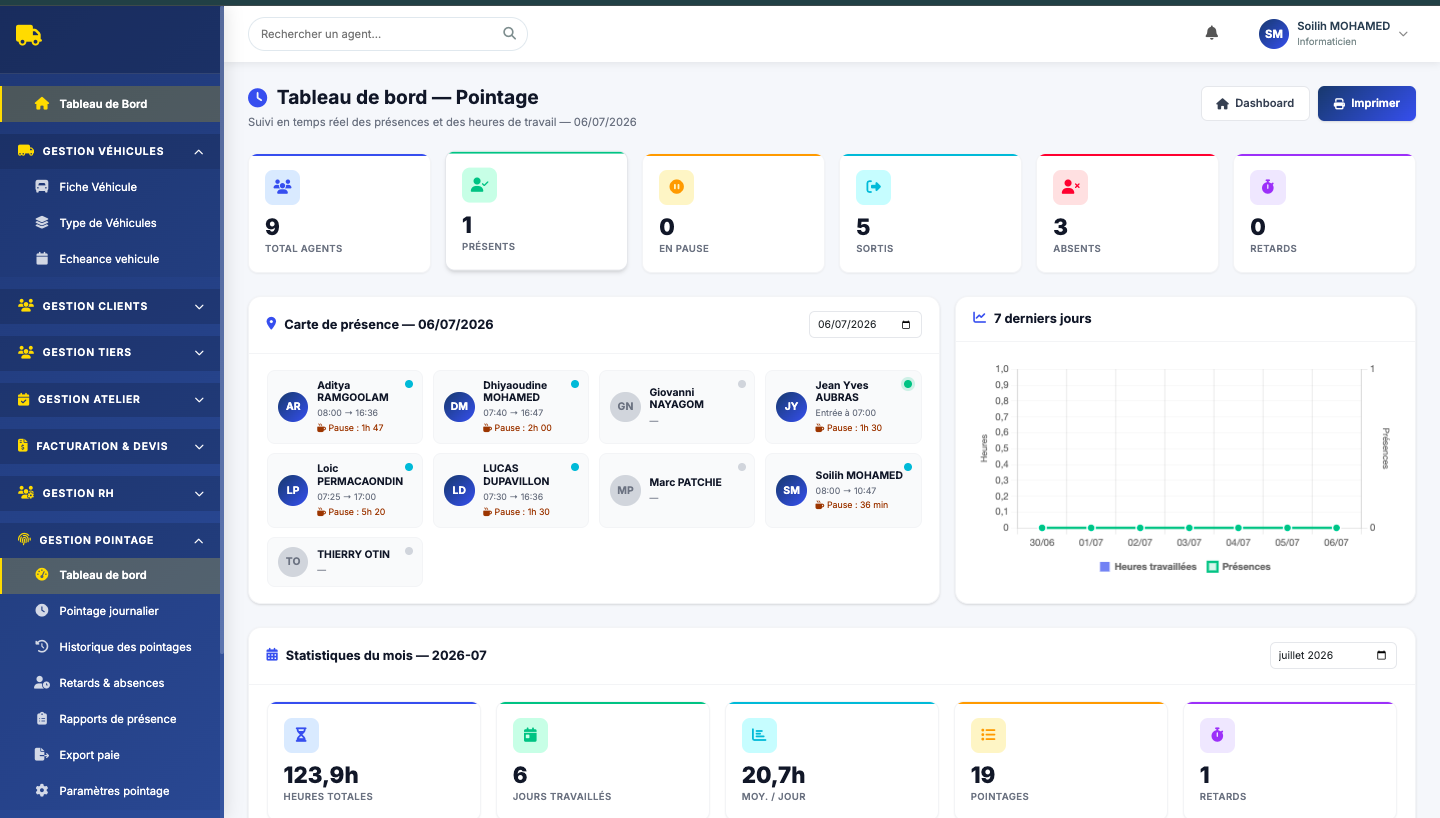Click the Sortis exit icon
The height and width of the screenshot is (818, 1440).
873,187
